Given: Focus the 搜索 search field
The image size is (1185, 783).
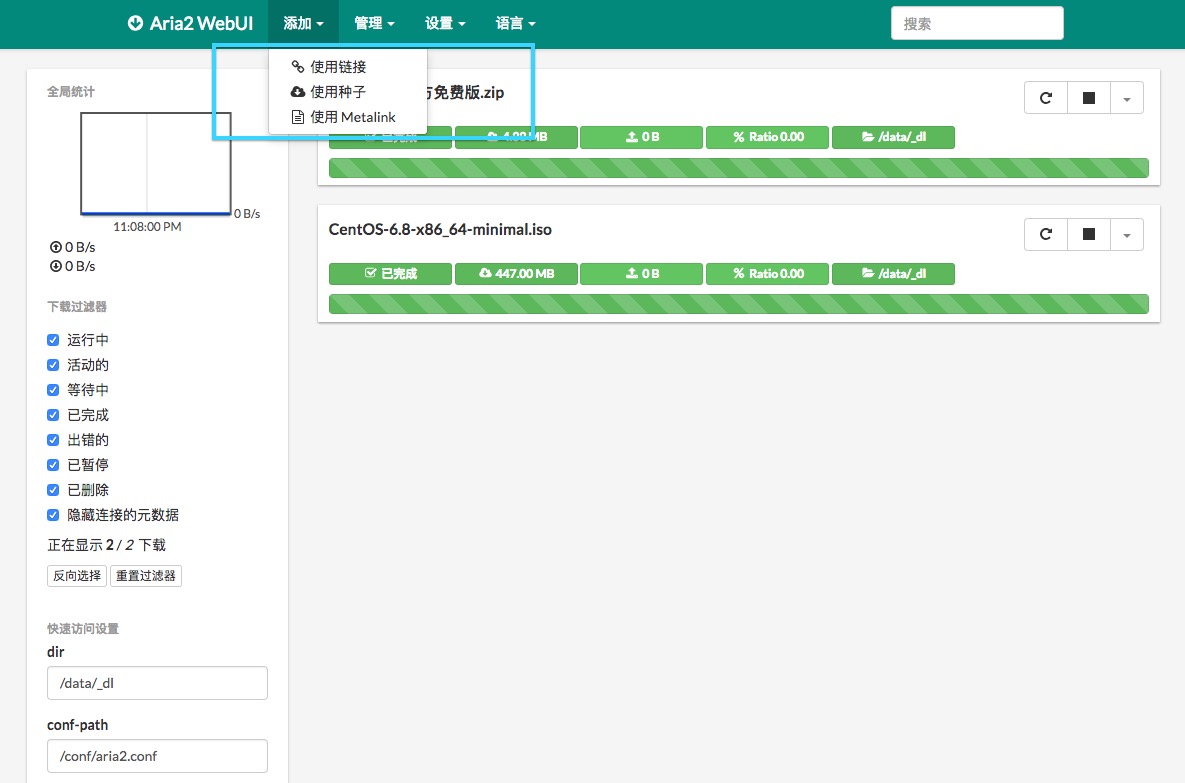Looking at the screenshot, I should (976, 23).
